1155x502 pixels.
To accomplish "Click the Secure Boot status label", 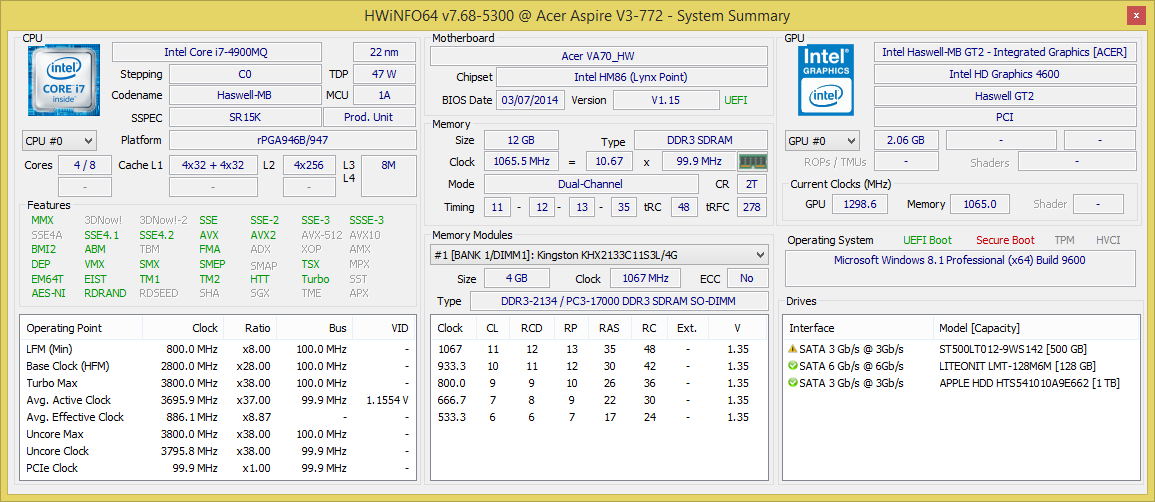I will [1005, 240].
